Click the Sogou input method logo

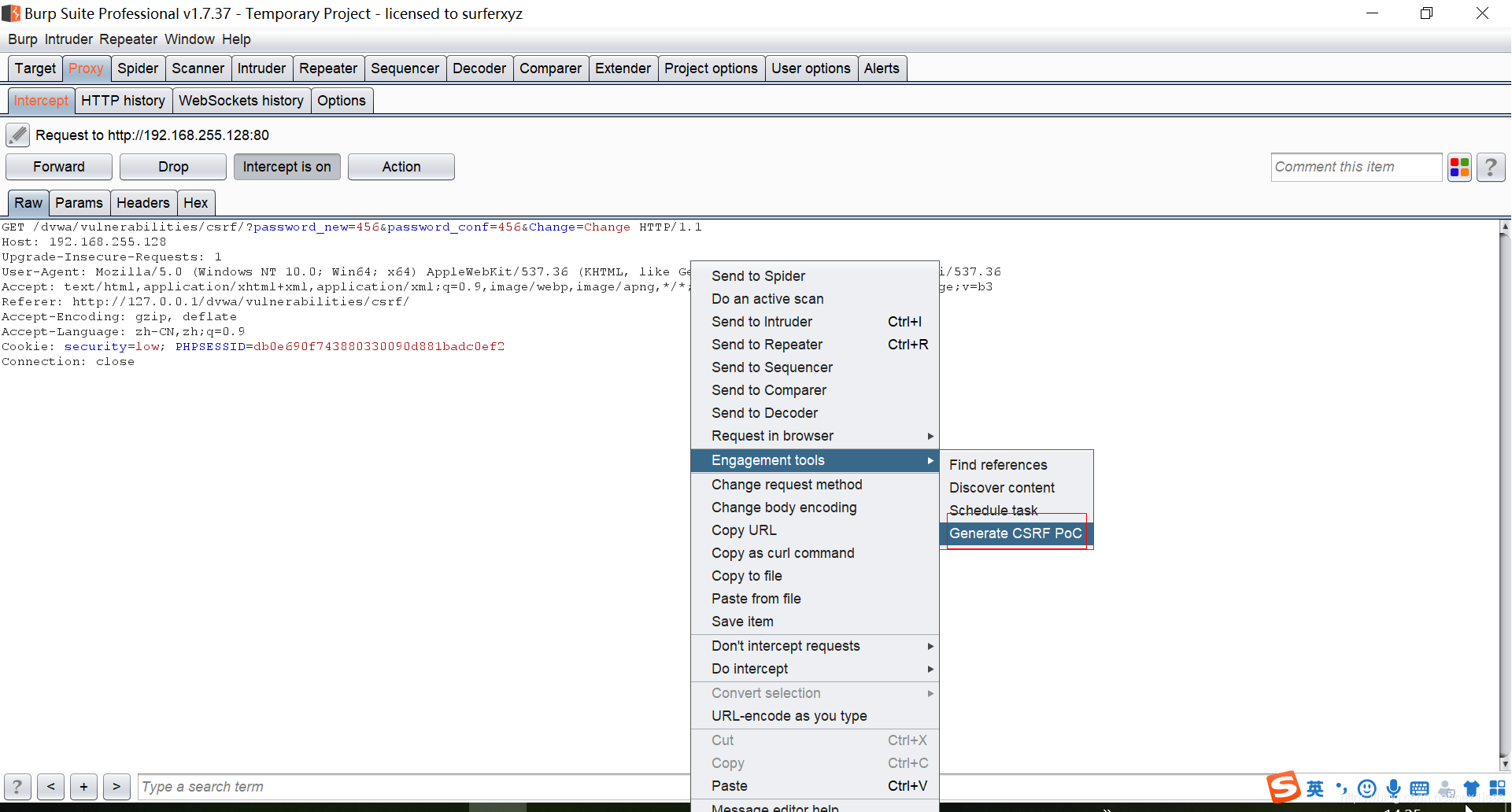click(1283, 787)
